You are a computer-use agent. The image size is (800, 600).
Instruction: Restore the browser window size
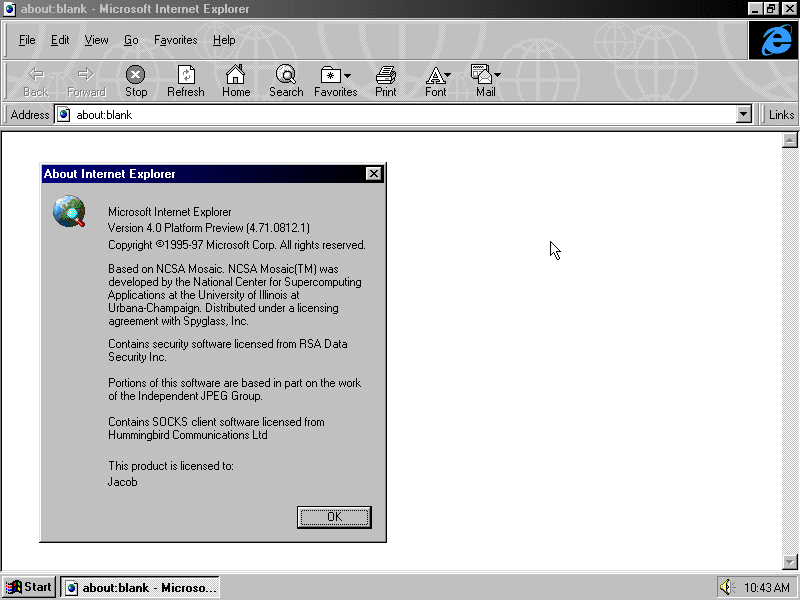coord(771,9)
